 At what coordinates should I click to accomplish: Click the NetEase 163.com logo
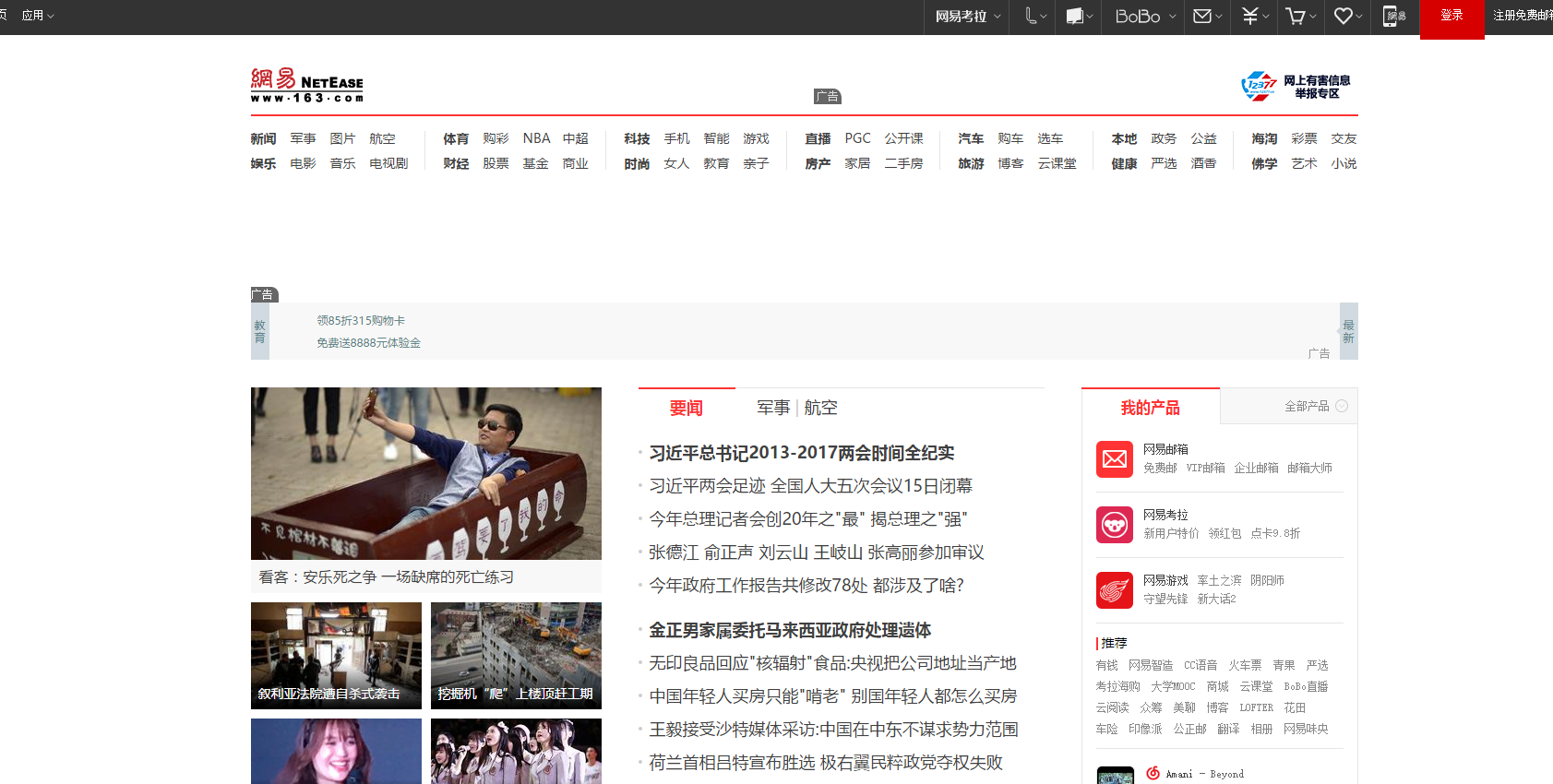coord(306,85)
